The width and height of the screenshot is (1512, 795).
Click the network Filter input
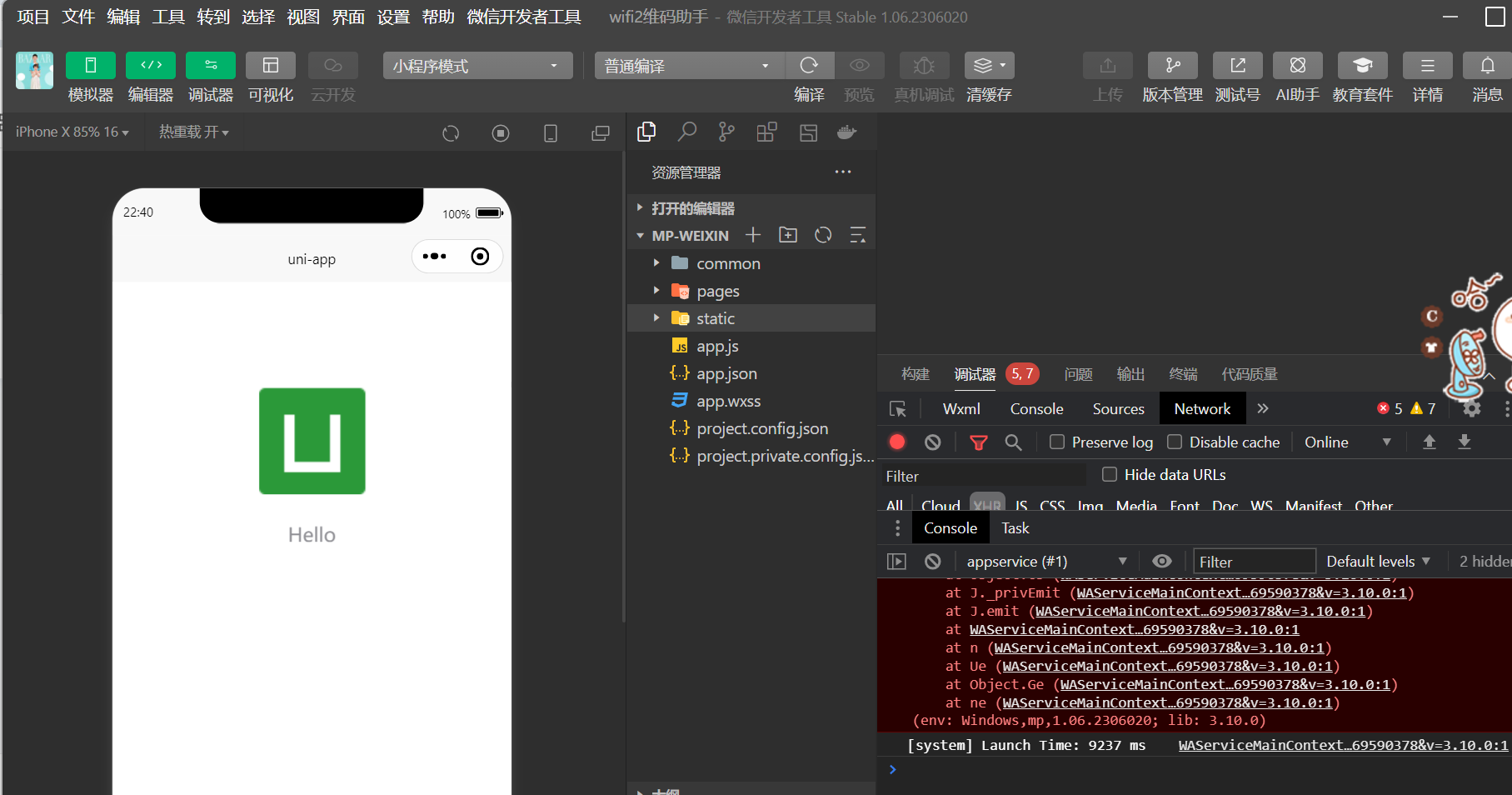coord(984,475)
